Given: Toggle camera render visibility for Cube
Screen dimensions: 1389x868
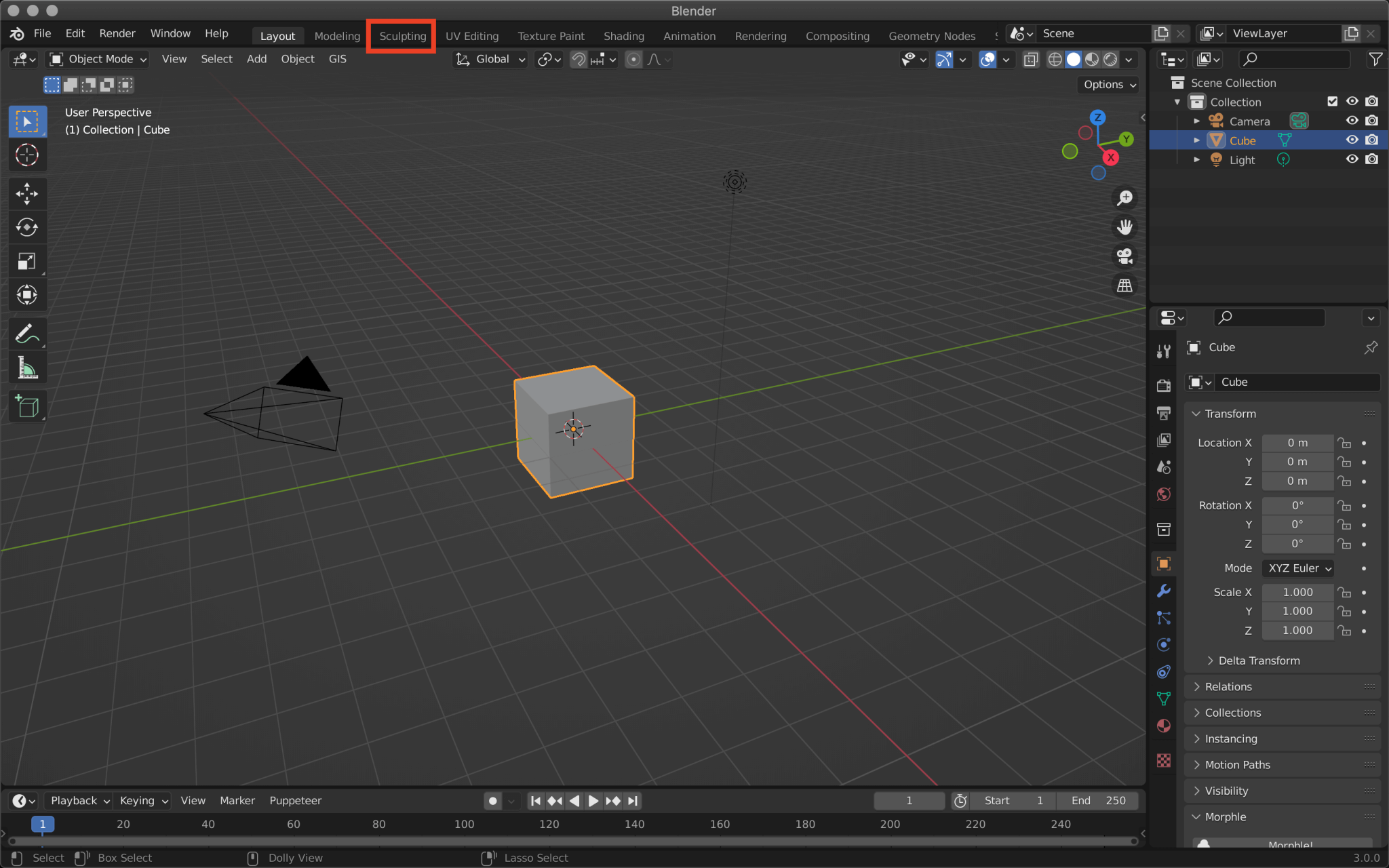Looking at the screenshot, I should pos(1372,140).
